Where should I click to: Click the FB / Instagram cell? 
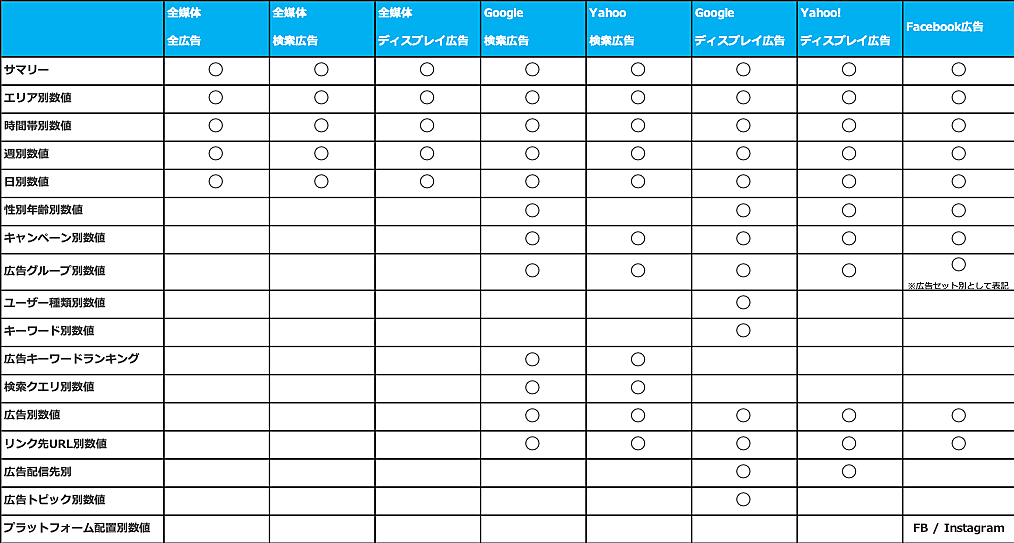[x=958, y=528]
